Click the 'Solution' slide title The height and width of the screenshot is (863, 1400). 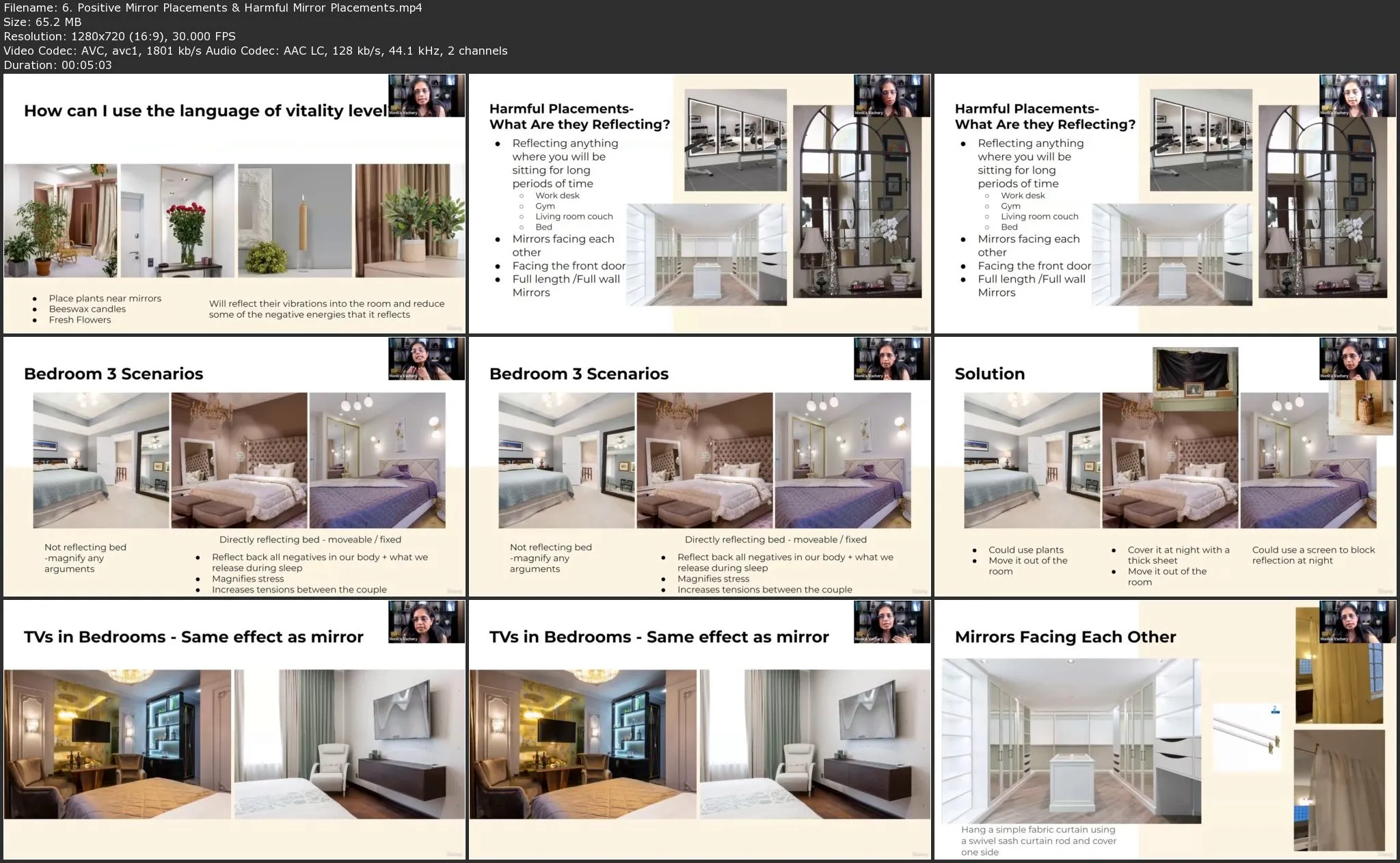point(989,374)
